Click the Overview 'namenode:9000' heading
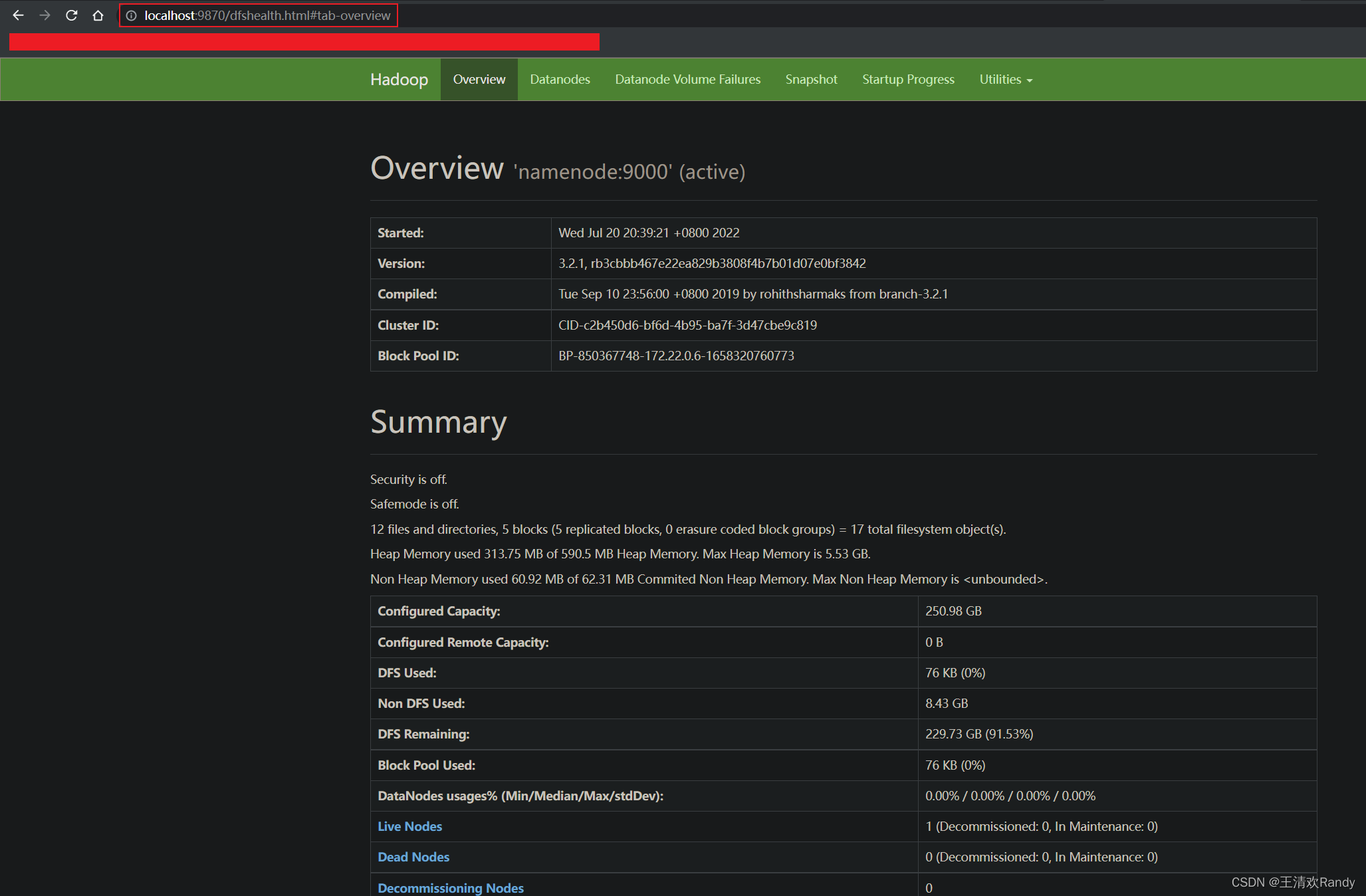 tap(558, 168)
